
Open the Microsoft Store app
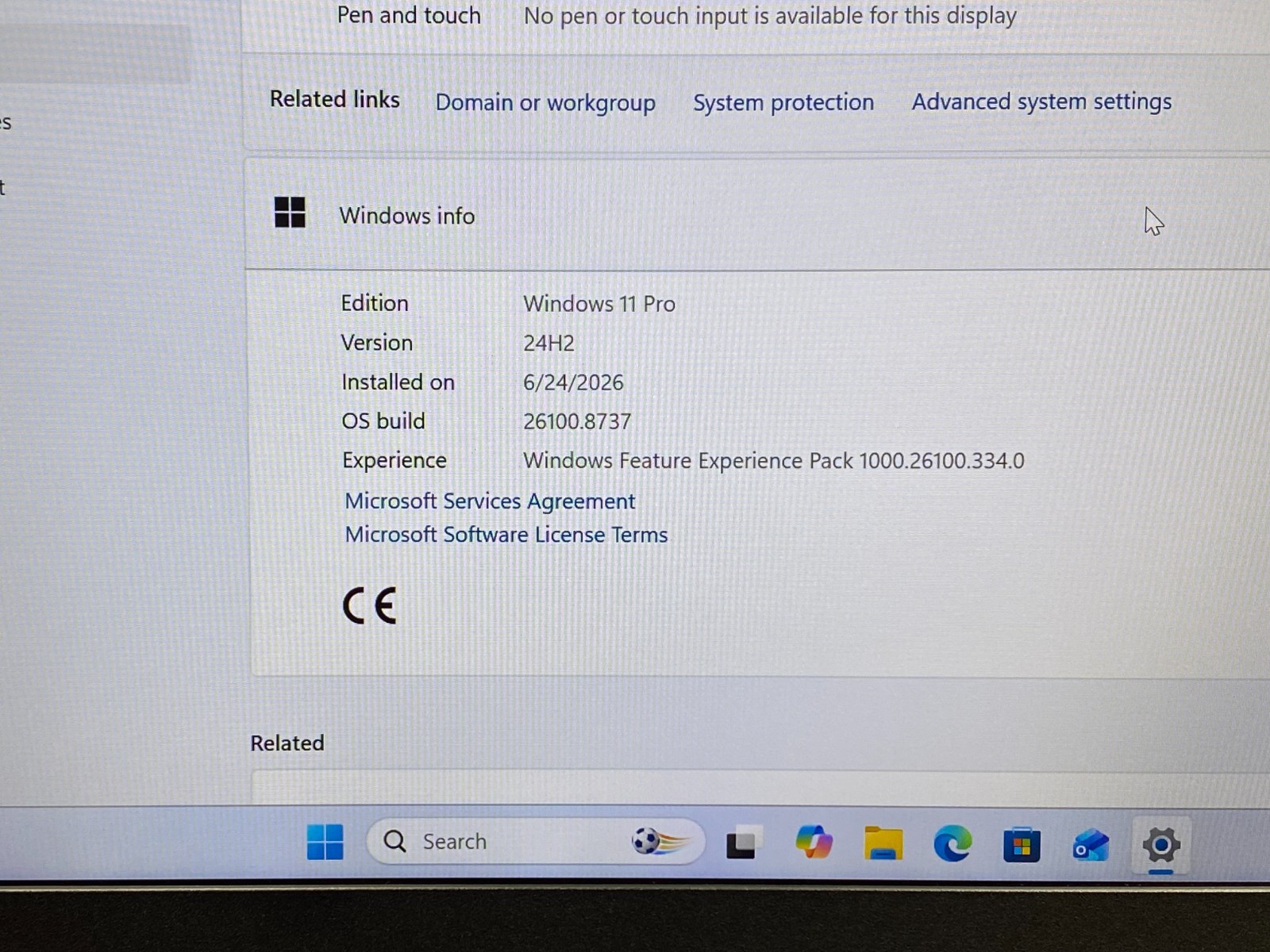click(x=1022, y=845)
